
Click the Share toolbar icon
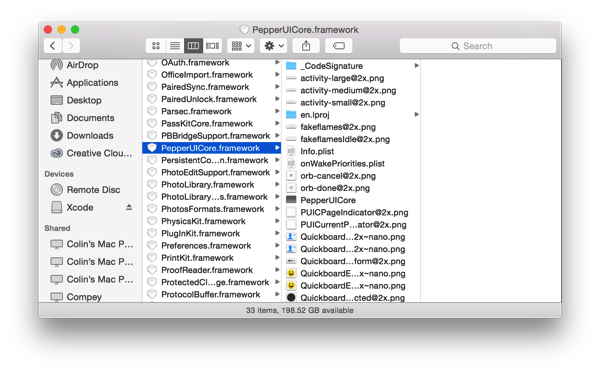coord(306,46)
